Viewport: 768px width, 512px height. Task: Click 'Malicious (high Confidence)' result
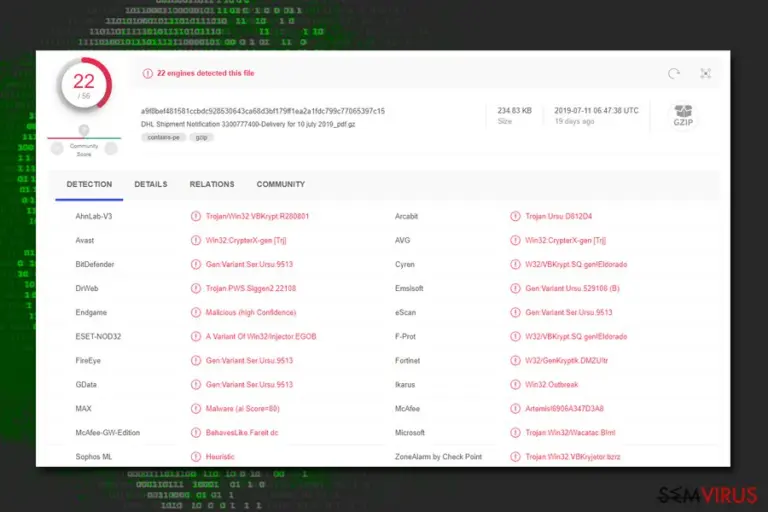[251, 312]
